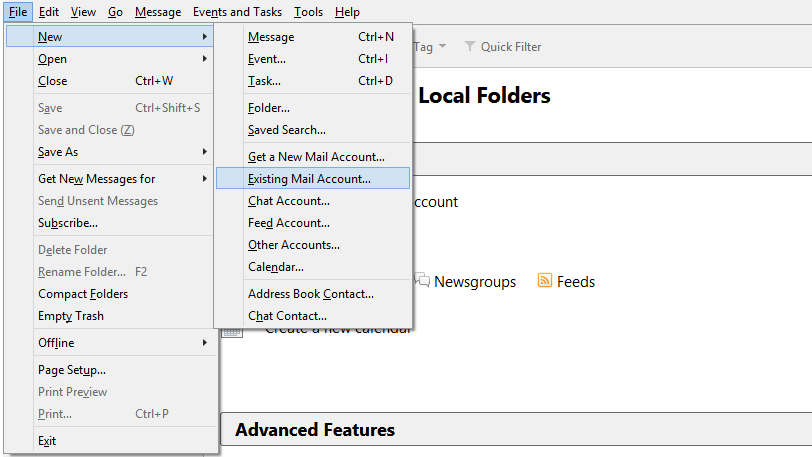Screen dimensions: 812x457
Task: Choose Save As in the File menu
Action: (109, 152)
